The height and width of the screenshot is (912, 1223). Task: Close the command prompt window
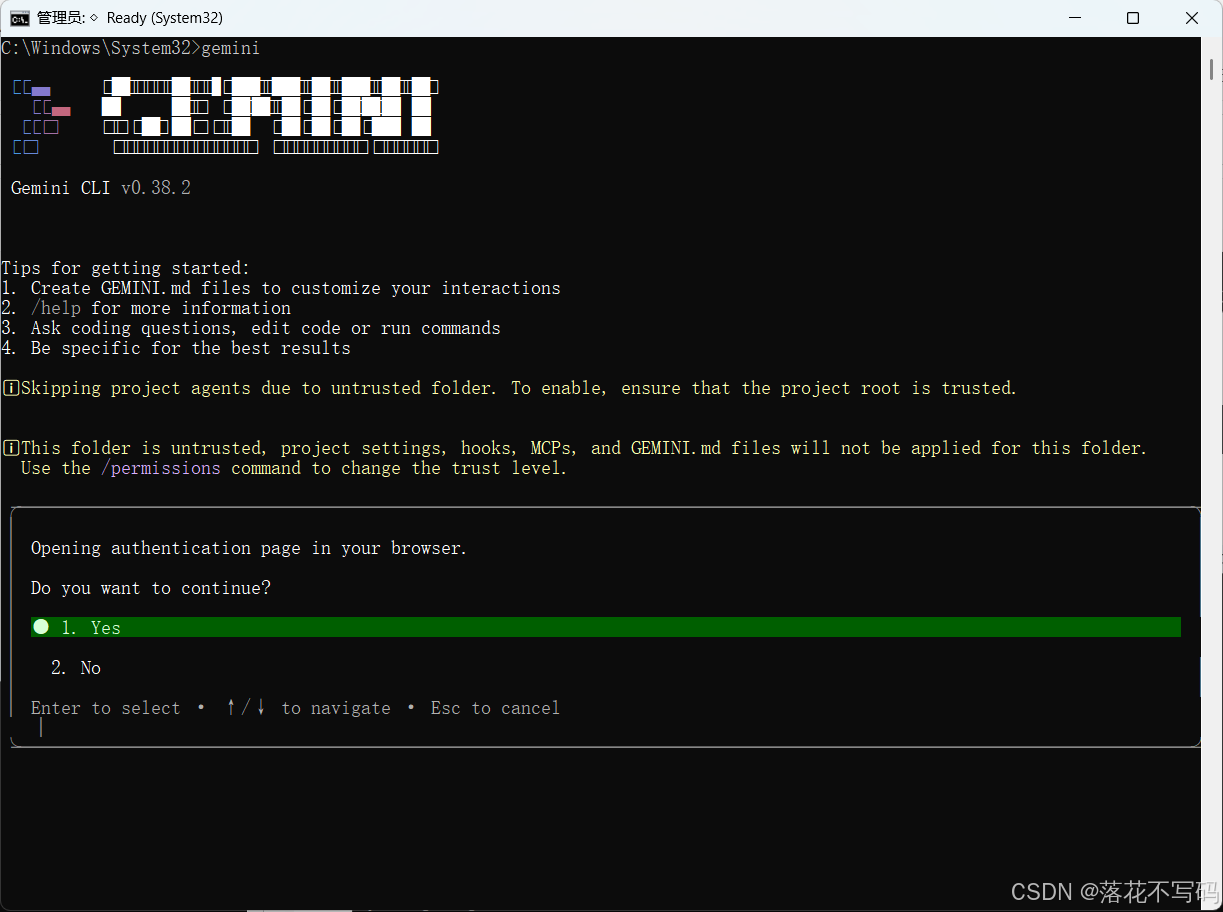[1192, 18]
